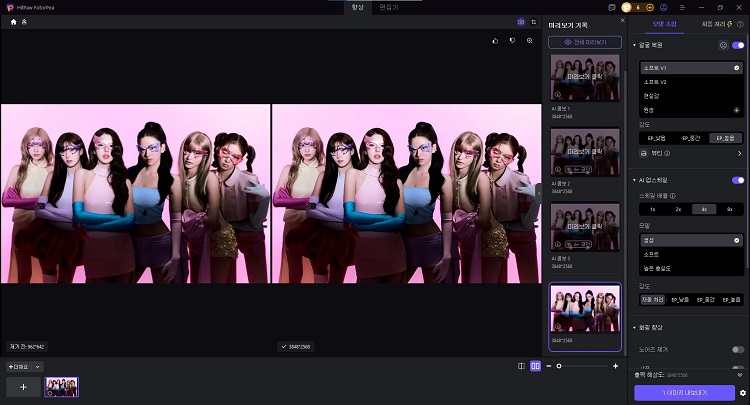Click the home icon in the top bar
The height and width of the screenshot is (405, 750).
point(13,22)
